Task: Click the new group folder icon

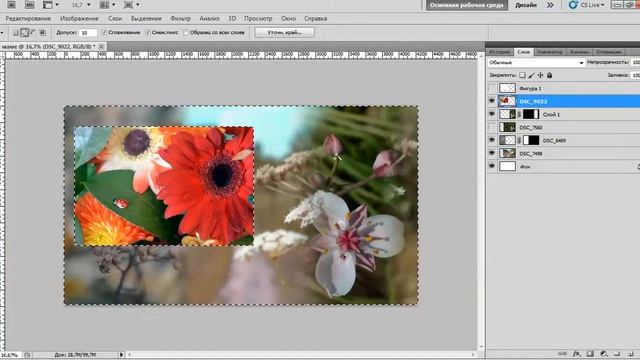Action: [617, 354]
